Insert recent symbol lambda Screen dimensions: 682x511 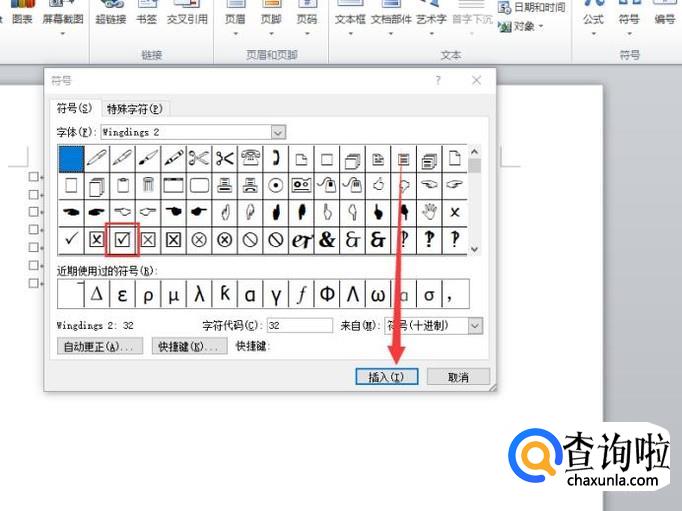[199, 294]
